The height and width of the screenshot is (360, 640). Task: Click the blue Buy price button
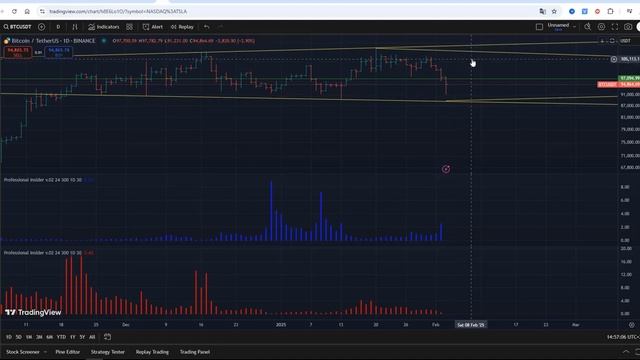[58, 52]
